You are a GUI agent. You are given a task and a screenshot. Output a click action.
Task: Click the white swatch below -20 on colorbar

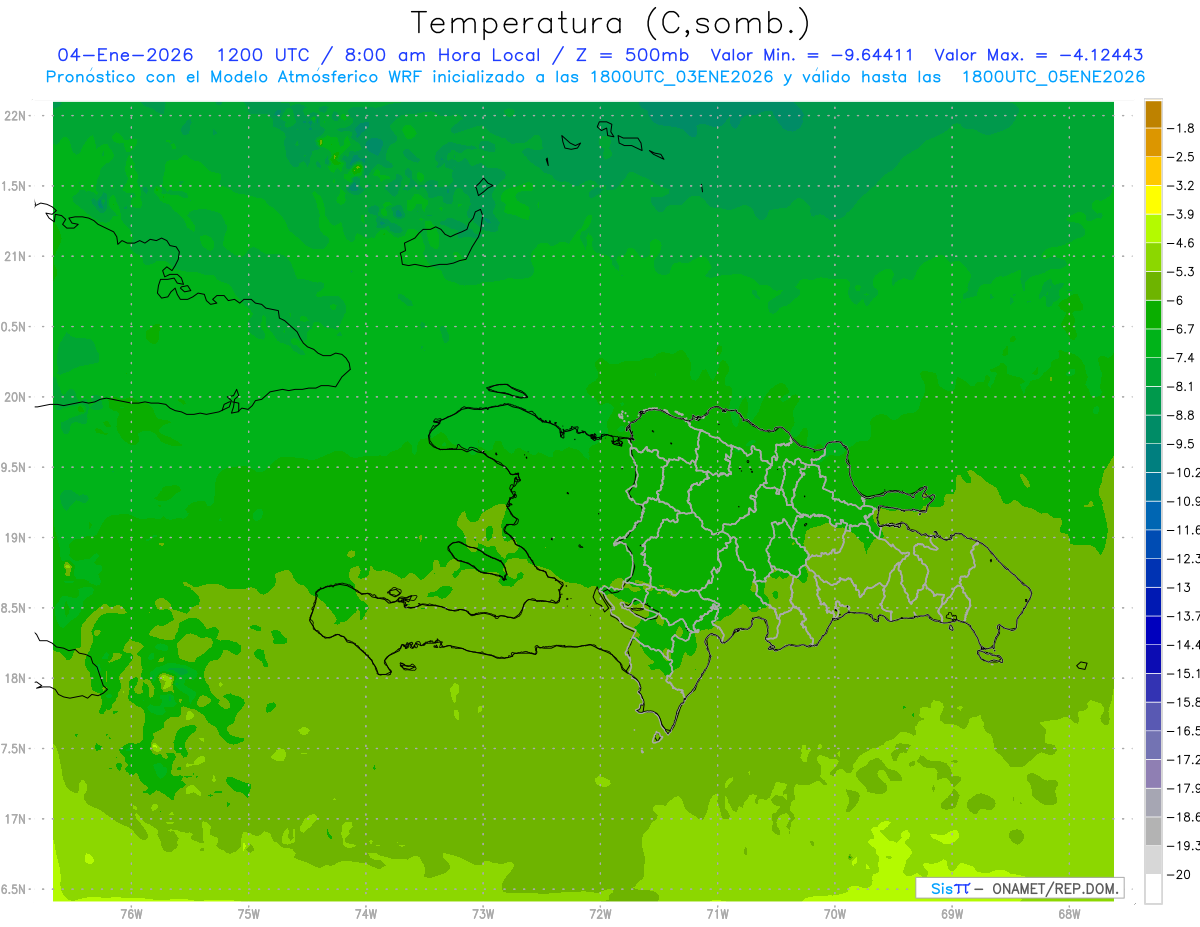pyautogui.click(x=1153, y=889)
